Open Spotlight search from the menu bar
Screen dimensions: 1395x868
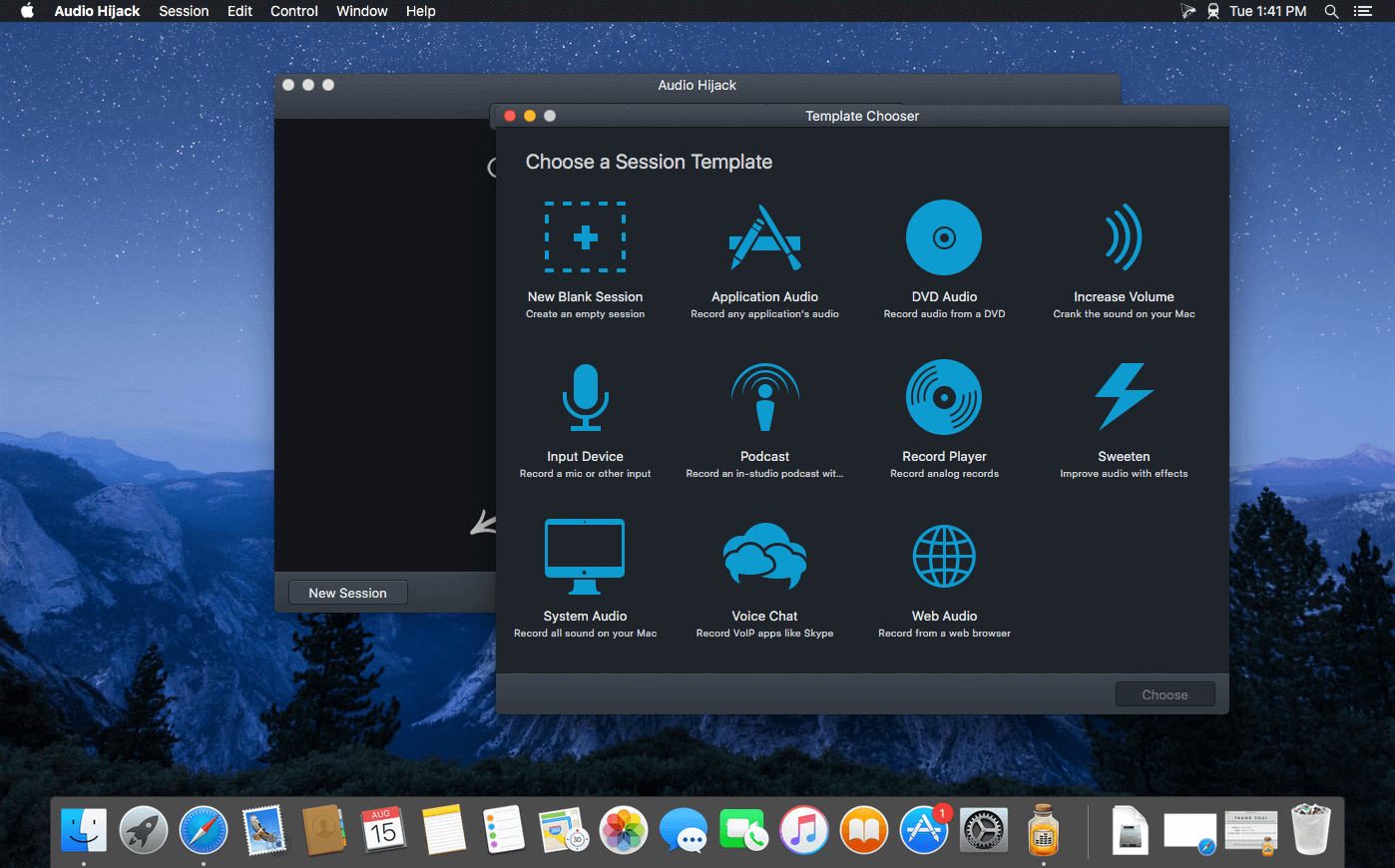pos(1331,11)
